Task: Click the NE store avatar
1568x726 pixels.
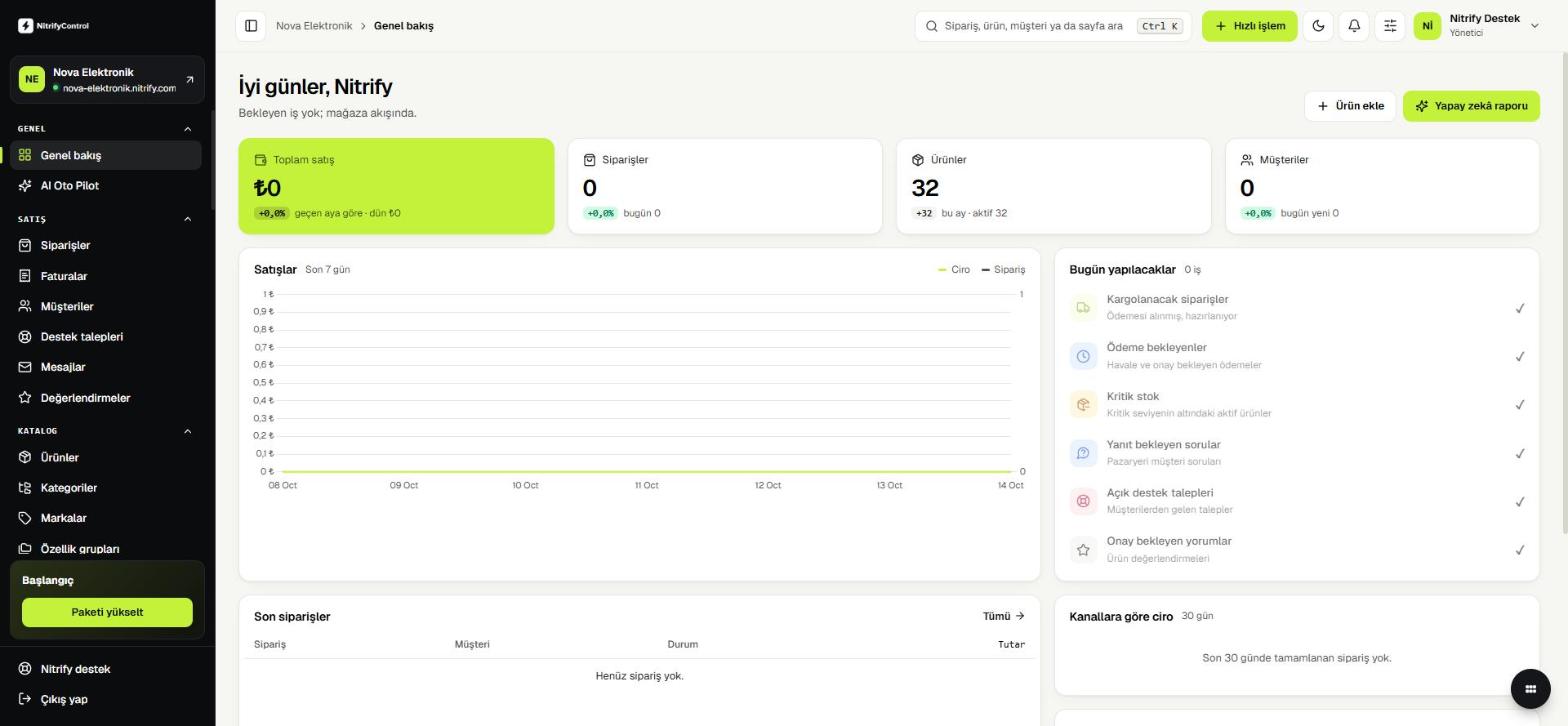Action: click(32, 79)
